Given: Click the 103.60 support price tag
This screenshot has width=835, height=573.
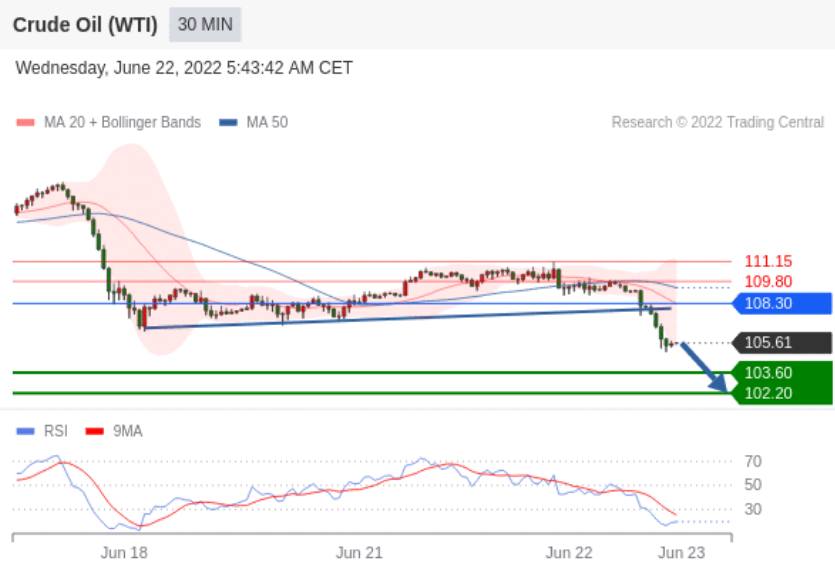Looking at the screenshot, I should coord(782,372).
